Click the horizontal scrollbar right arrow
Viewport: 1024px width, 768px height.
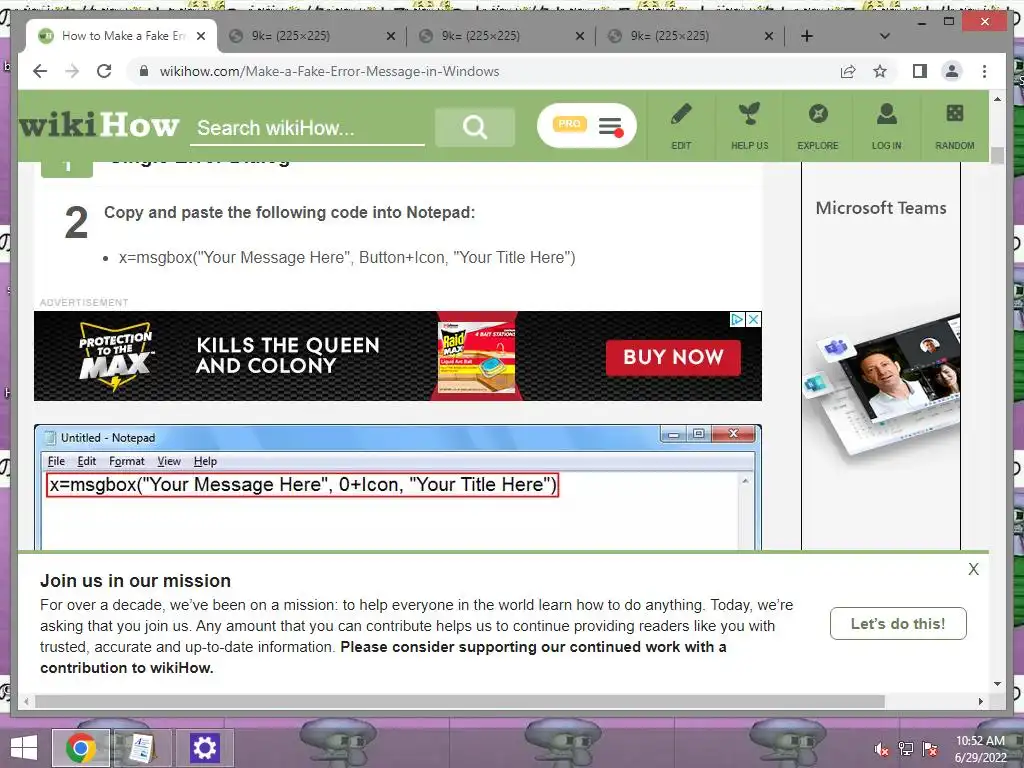click(980, 701)
